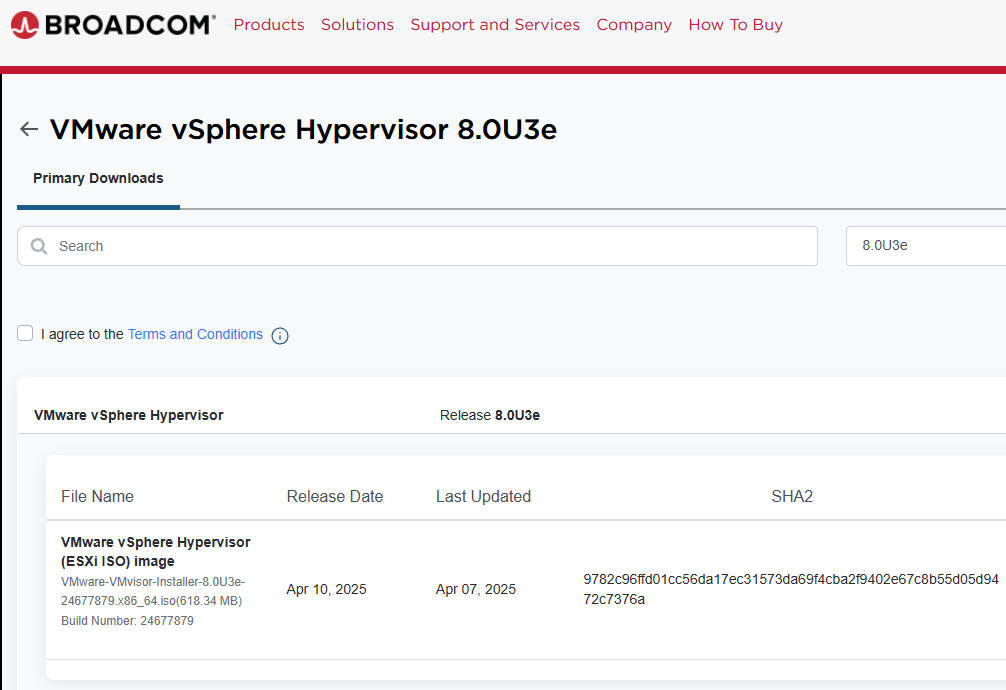Click inside the Search input field
The height and width of the screenshot is (690, 1006).
[x=400, y=245]
